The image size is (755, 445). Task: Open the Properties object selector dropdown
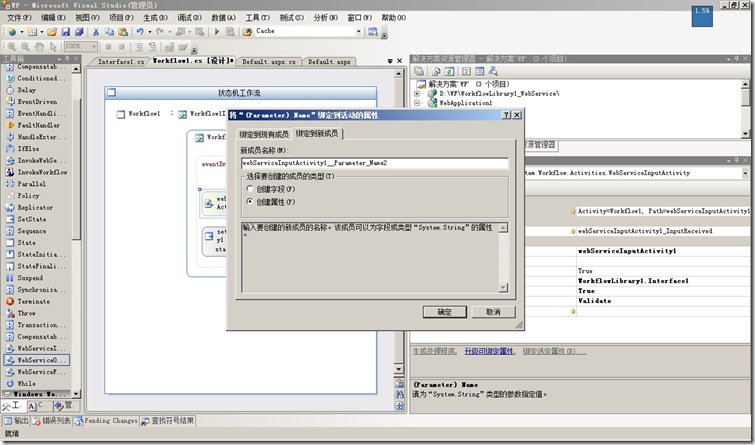click(745, 172)
